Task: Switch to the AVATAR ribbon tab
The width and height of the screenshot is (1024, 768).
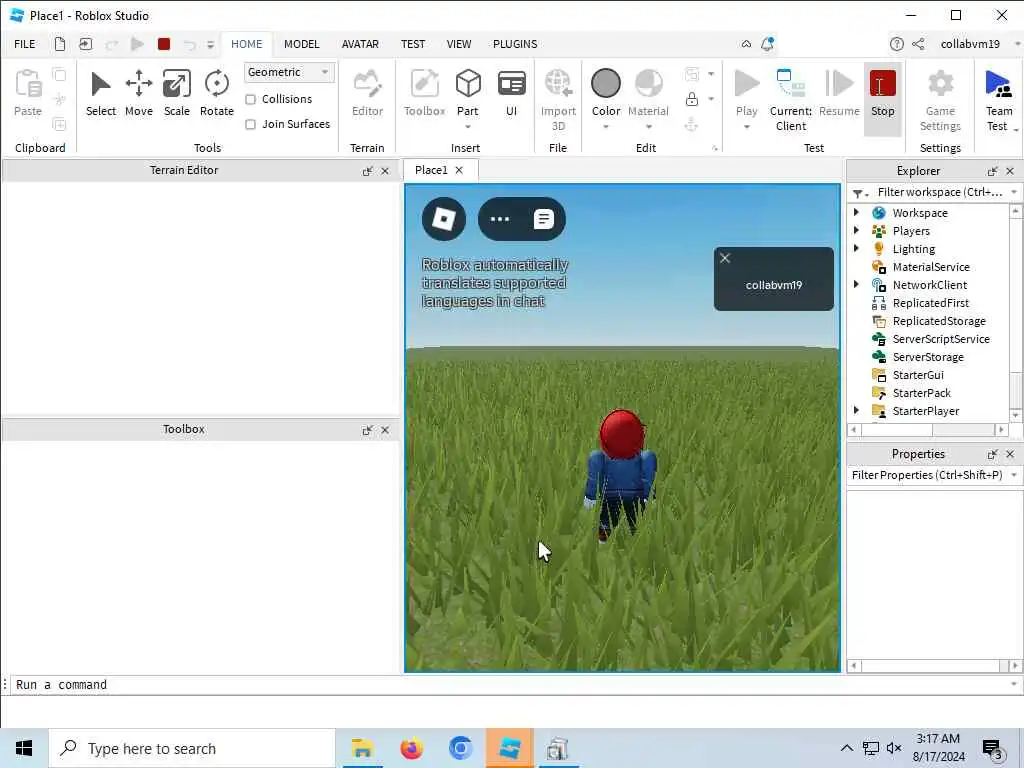Action: 360,44
